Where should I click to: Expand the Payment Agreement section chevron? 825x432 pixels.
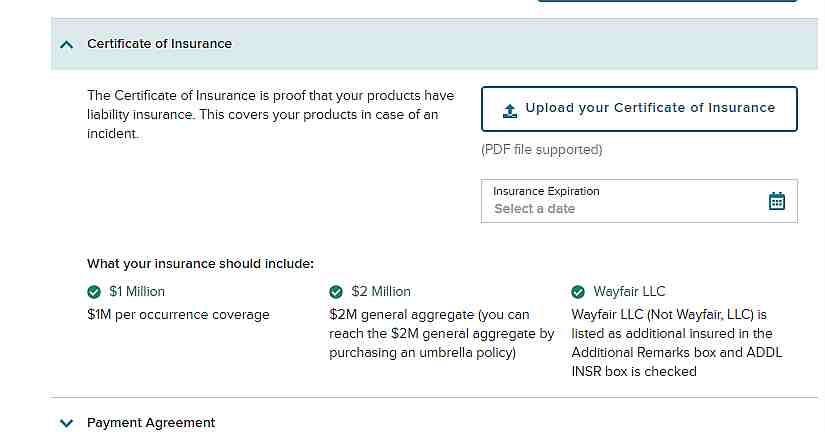click(66, 423)
